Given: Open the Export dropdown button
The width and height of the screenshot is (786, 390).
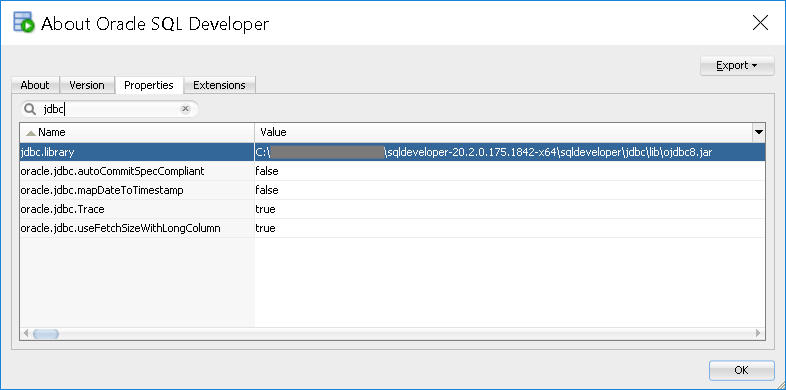Looking at the screenshot, I should click(x=737, y=66).
